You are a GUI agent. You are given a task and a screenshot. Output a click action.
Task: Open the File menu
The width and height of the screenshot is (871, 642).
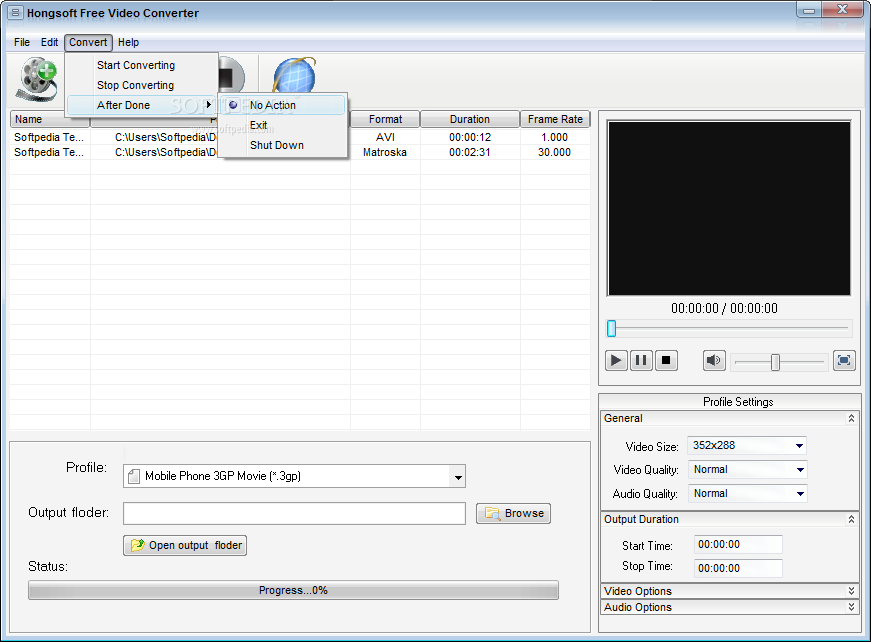click(22, 42)
